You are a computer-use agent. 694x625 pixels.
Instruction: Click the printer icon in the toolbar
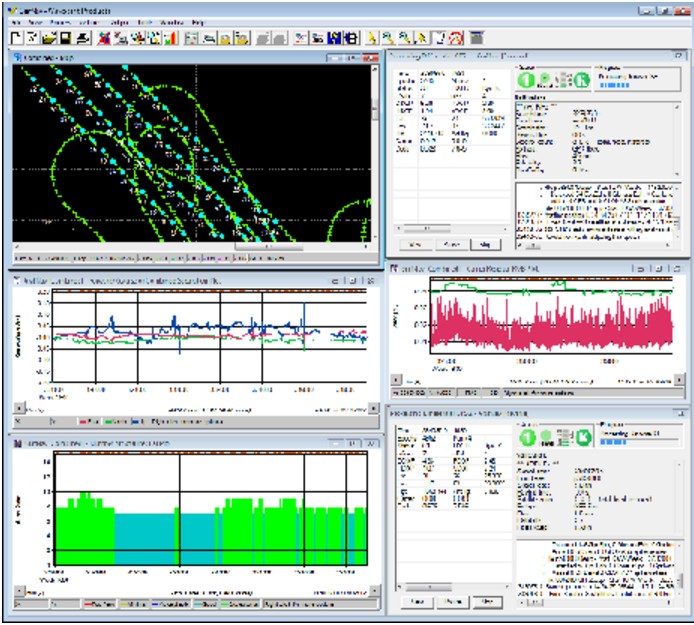click(82, 38)
